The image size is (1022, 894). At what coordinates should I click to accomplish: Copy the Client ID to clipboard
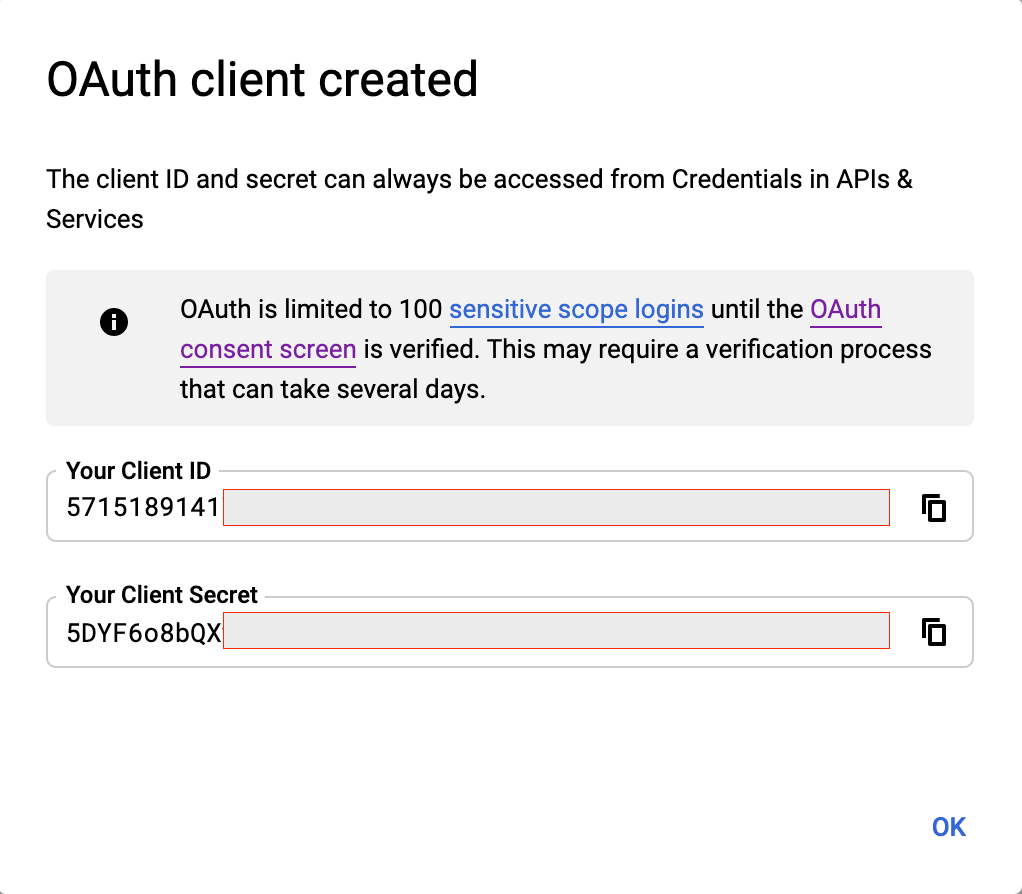click(x=933, y=508)
